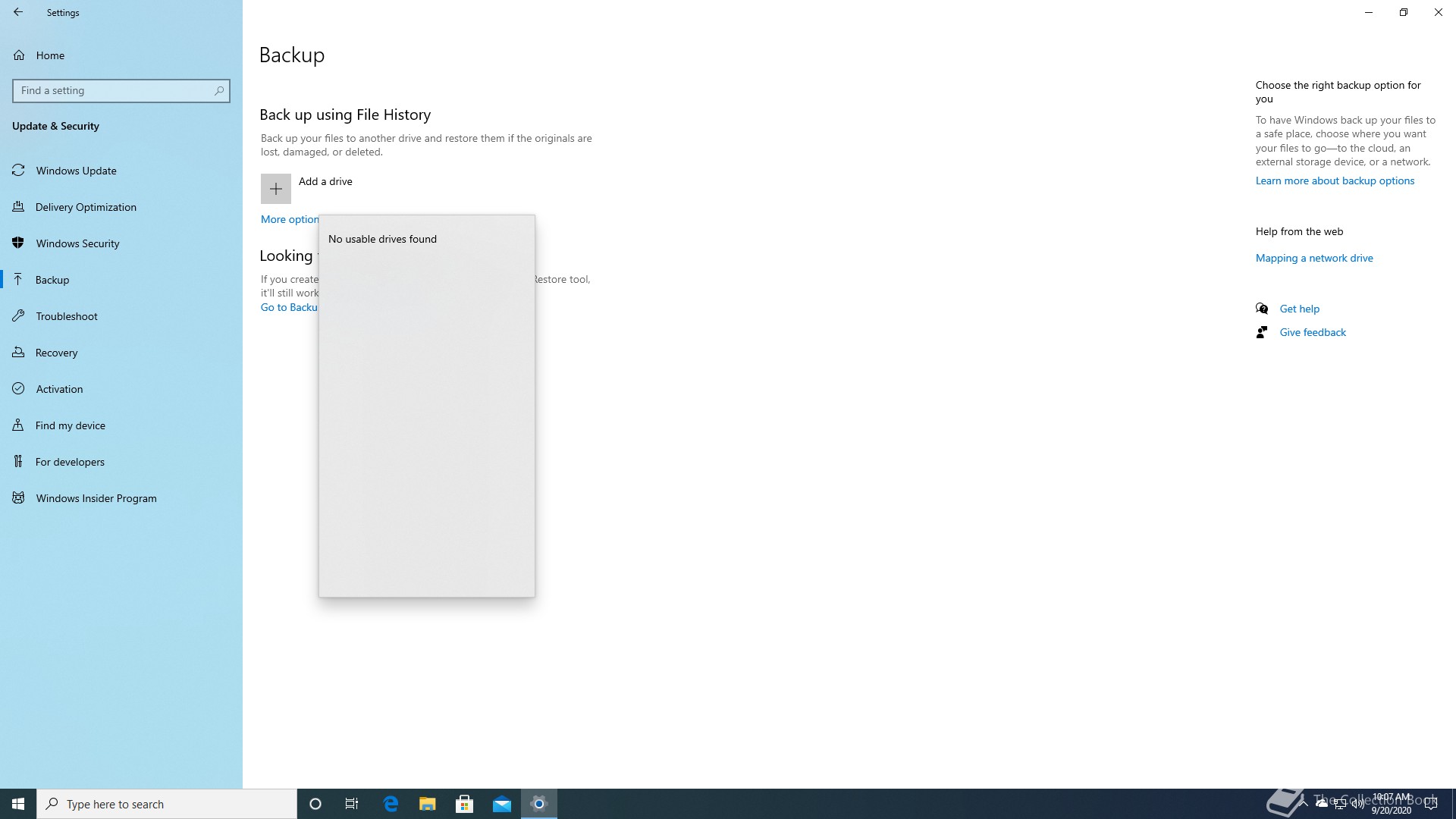Select Delivery Optimization in sidebar
This screenshot has height=819, width=1456.
point(86,207)
